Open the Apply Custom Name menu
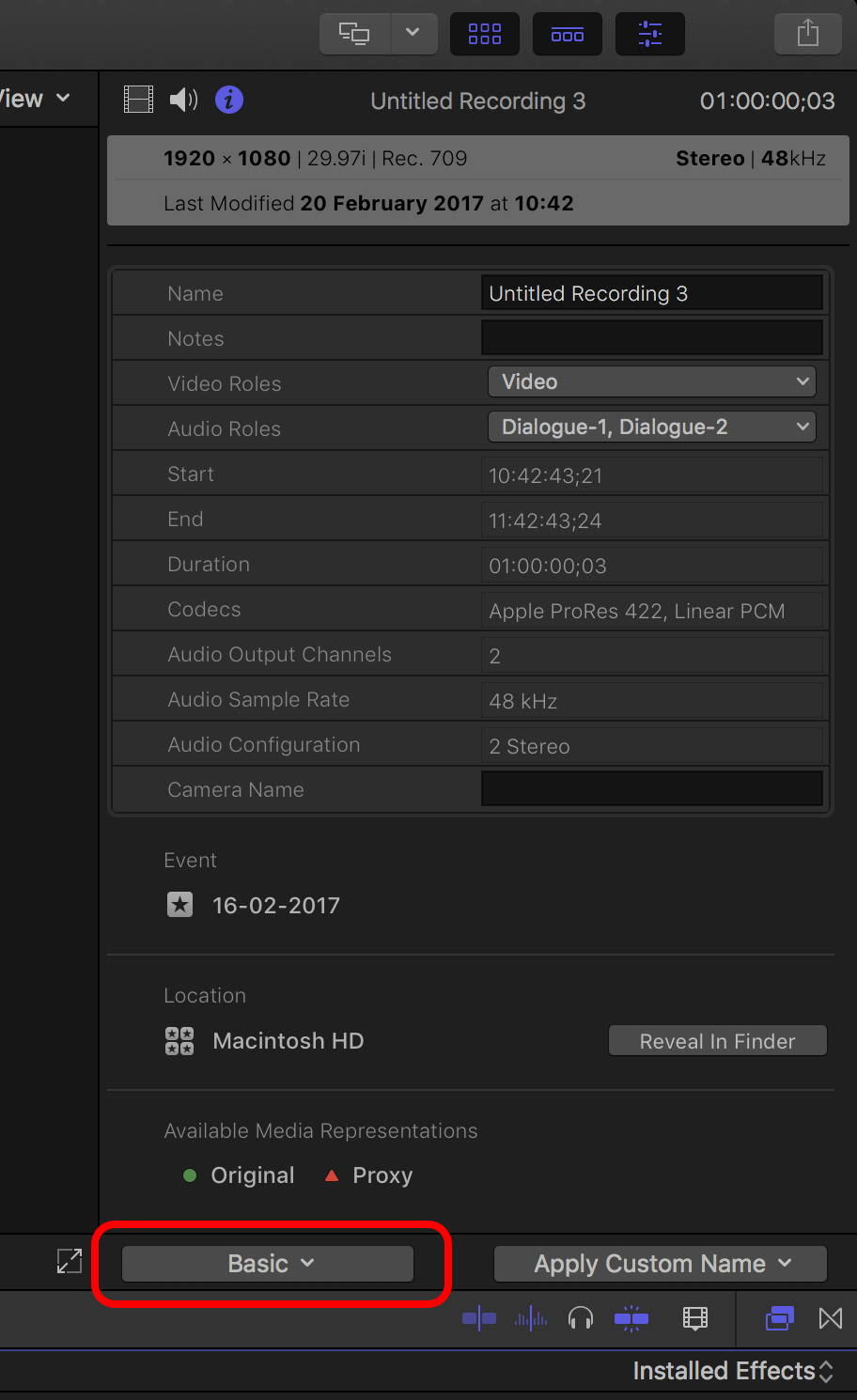The height and width of the screenshot is (1400, 857). [x=661, y=1264]
